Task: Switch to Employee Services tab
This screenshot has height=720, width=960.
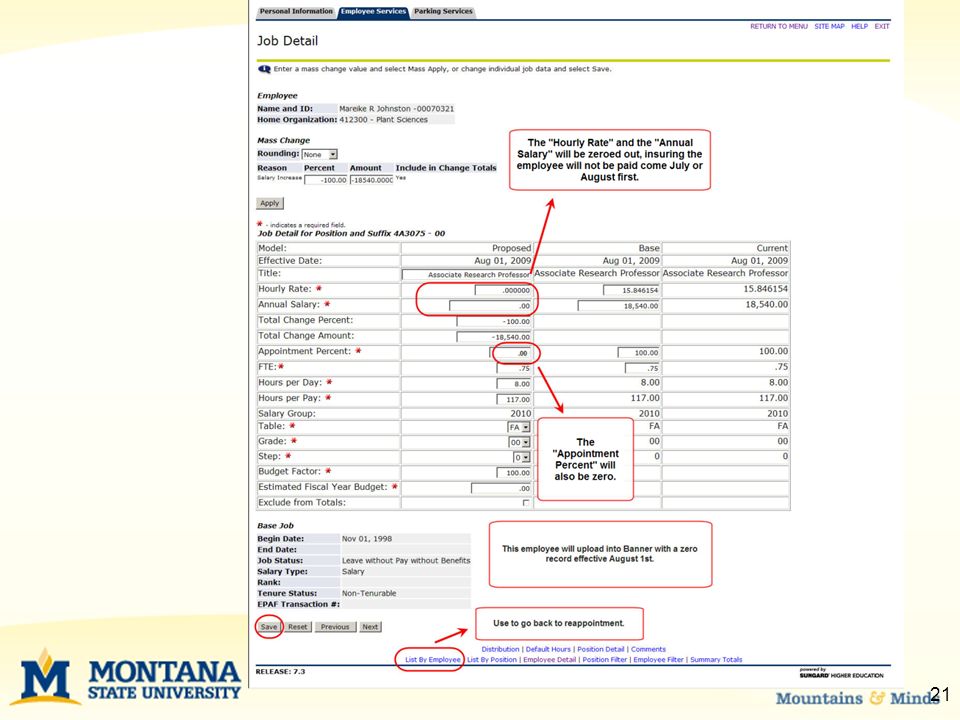Action: 373,11
